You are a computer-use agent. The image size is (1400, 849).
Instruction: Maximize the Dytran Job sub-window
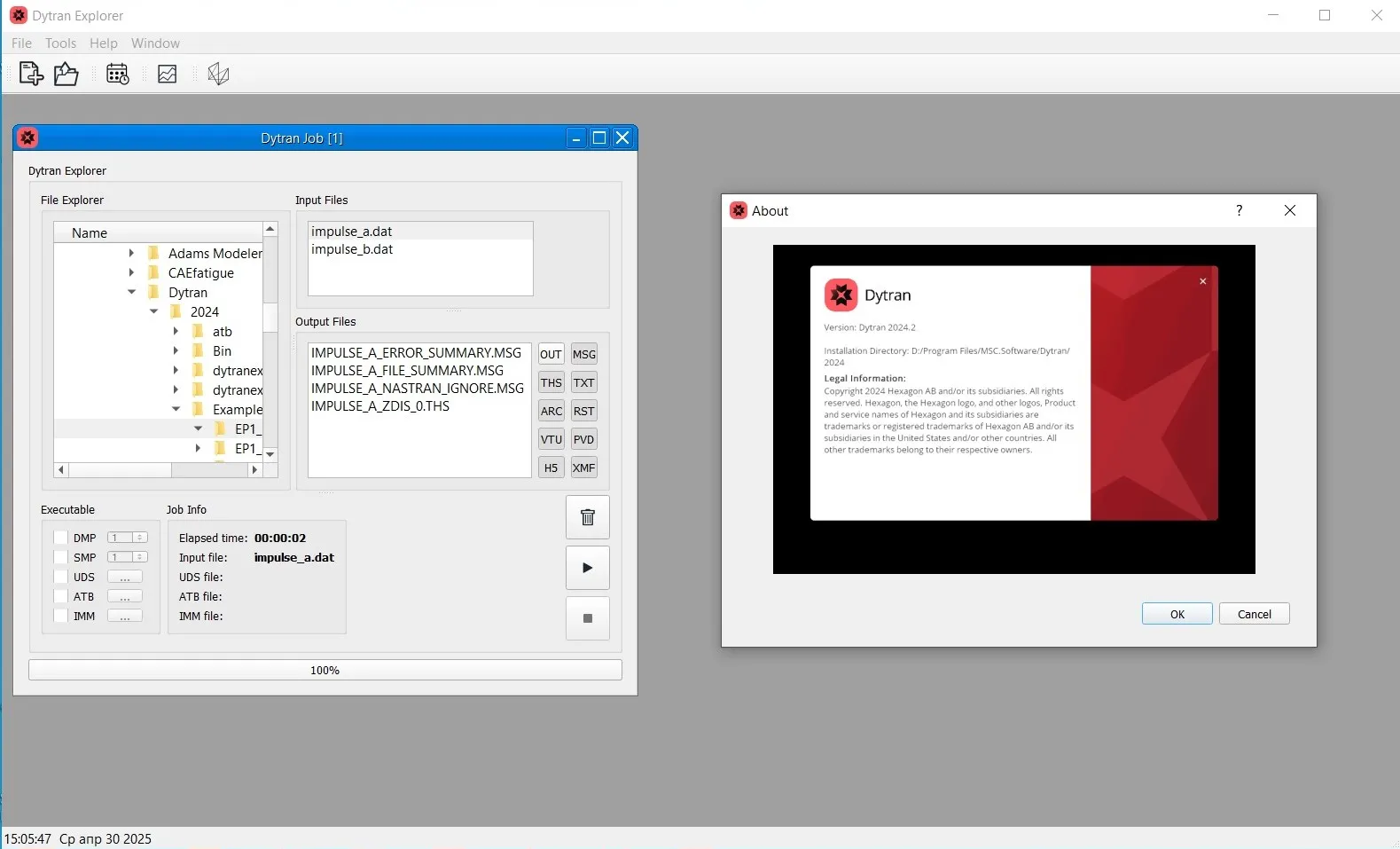coord(599,138)
